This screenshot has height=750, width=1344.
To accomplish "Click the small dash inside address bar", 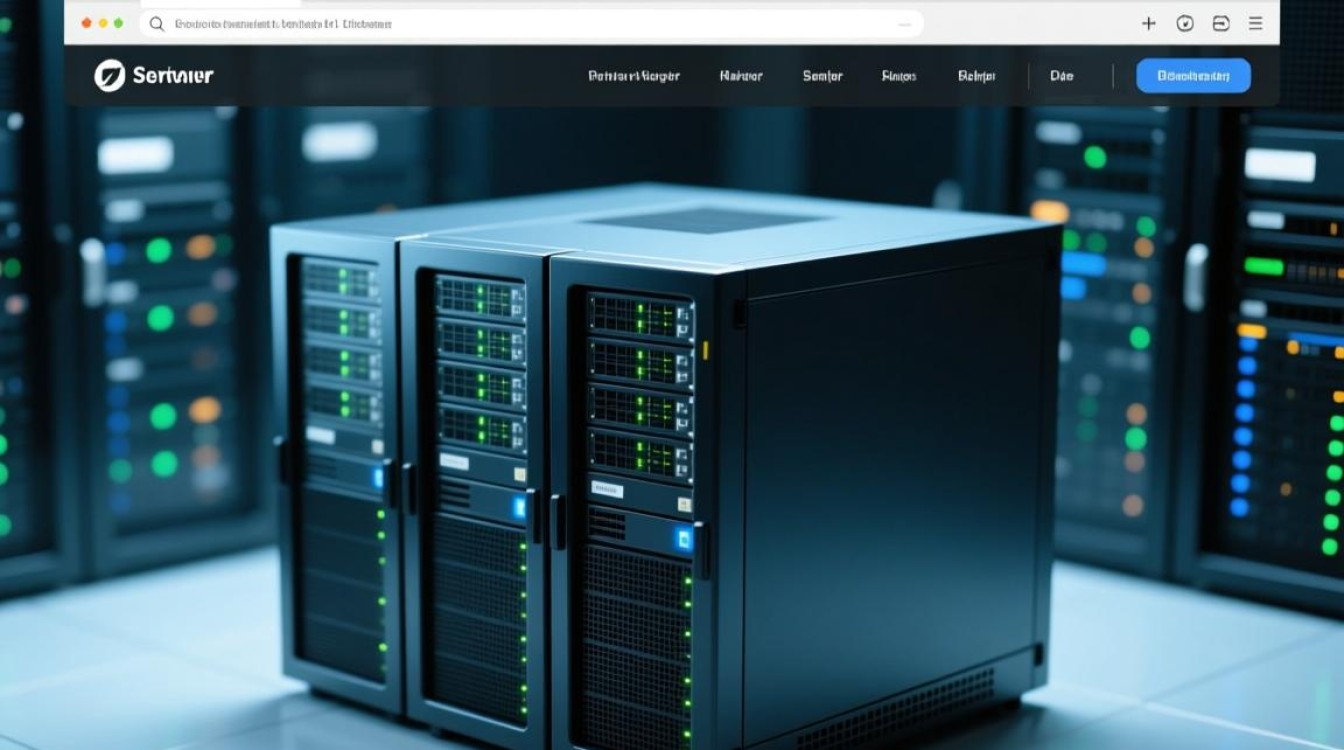I will [905, 24].
